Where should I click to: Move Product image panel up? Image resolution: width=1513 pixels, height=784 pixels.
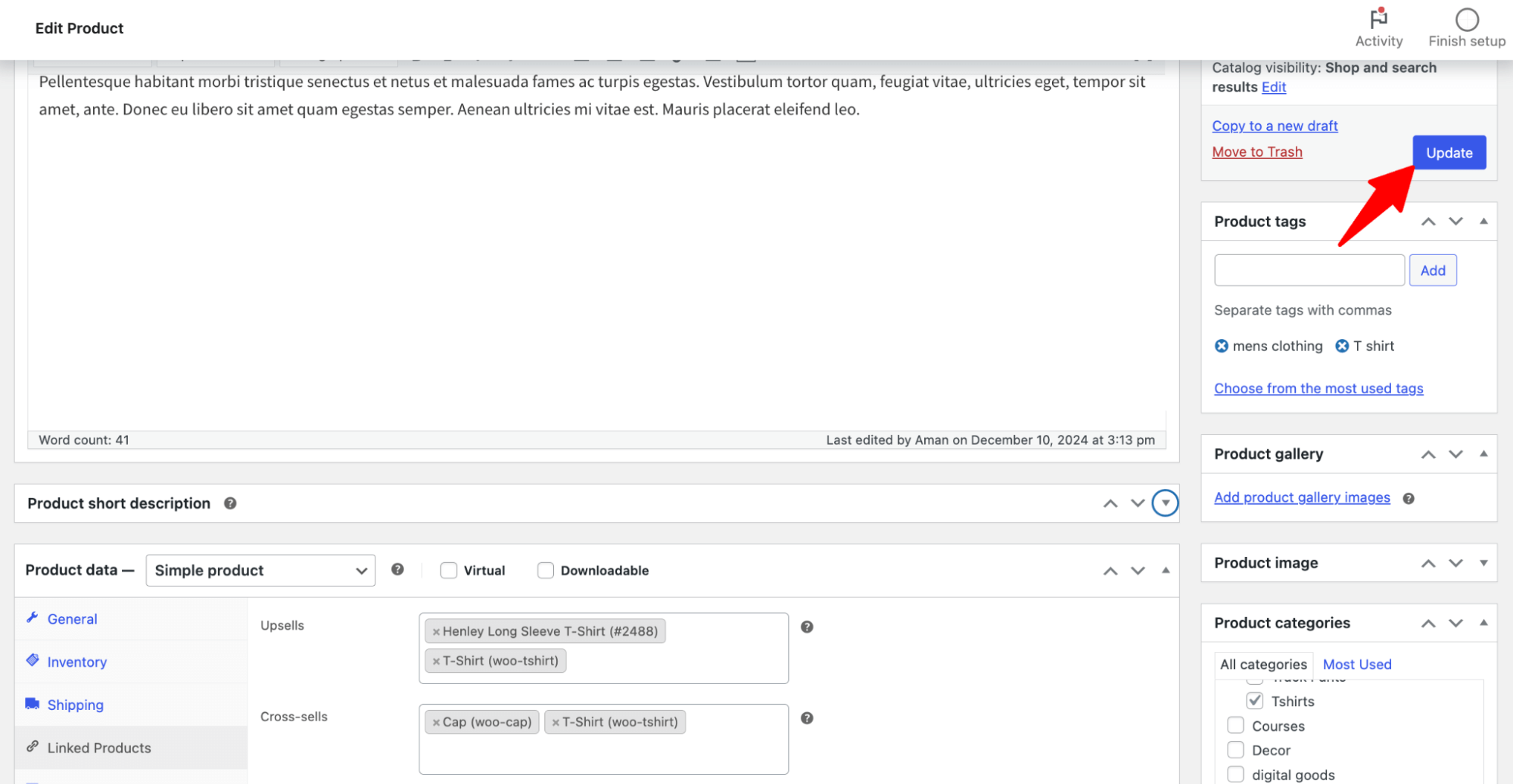[1427, 563]
